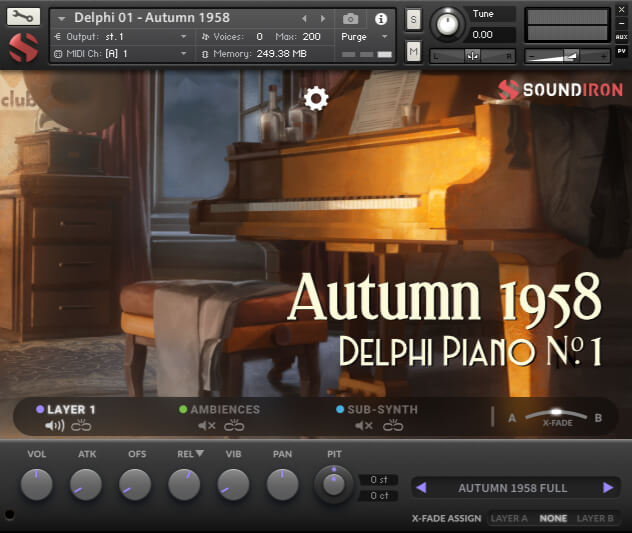
Task: Click the memory chip icon
Action: (205, 54)
